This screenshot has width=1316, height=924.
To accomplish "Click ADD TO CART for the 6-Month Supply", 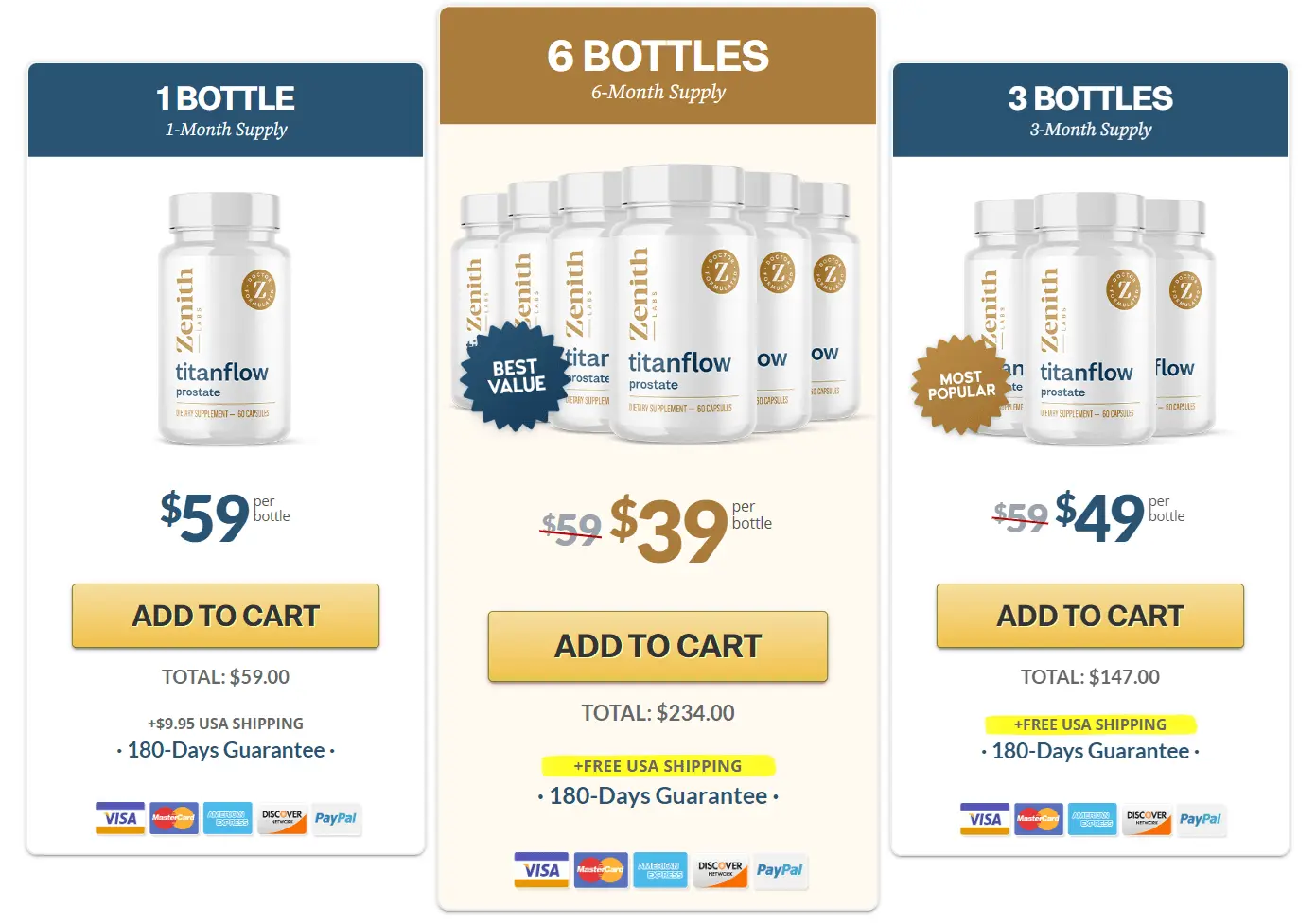I will pos(658,647).
